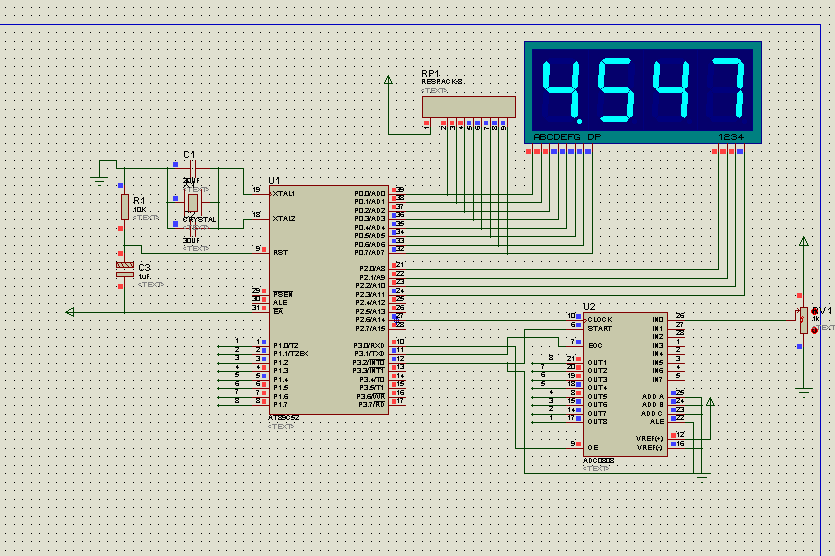Click the U1 reference label

[274, 181]
